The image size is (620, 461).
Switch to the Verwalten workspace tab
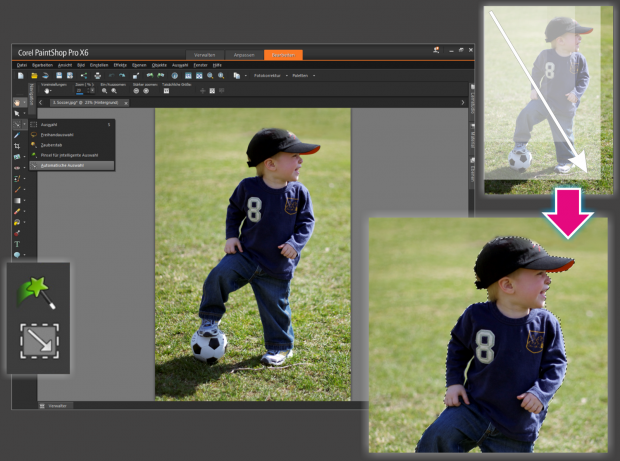pos(206,54)
